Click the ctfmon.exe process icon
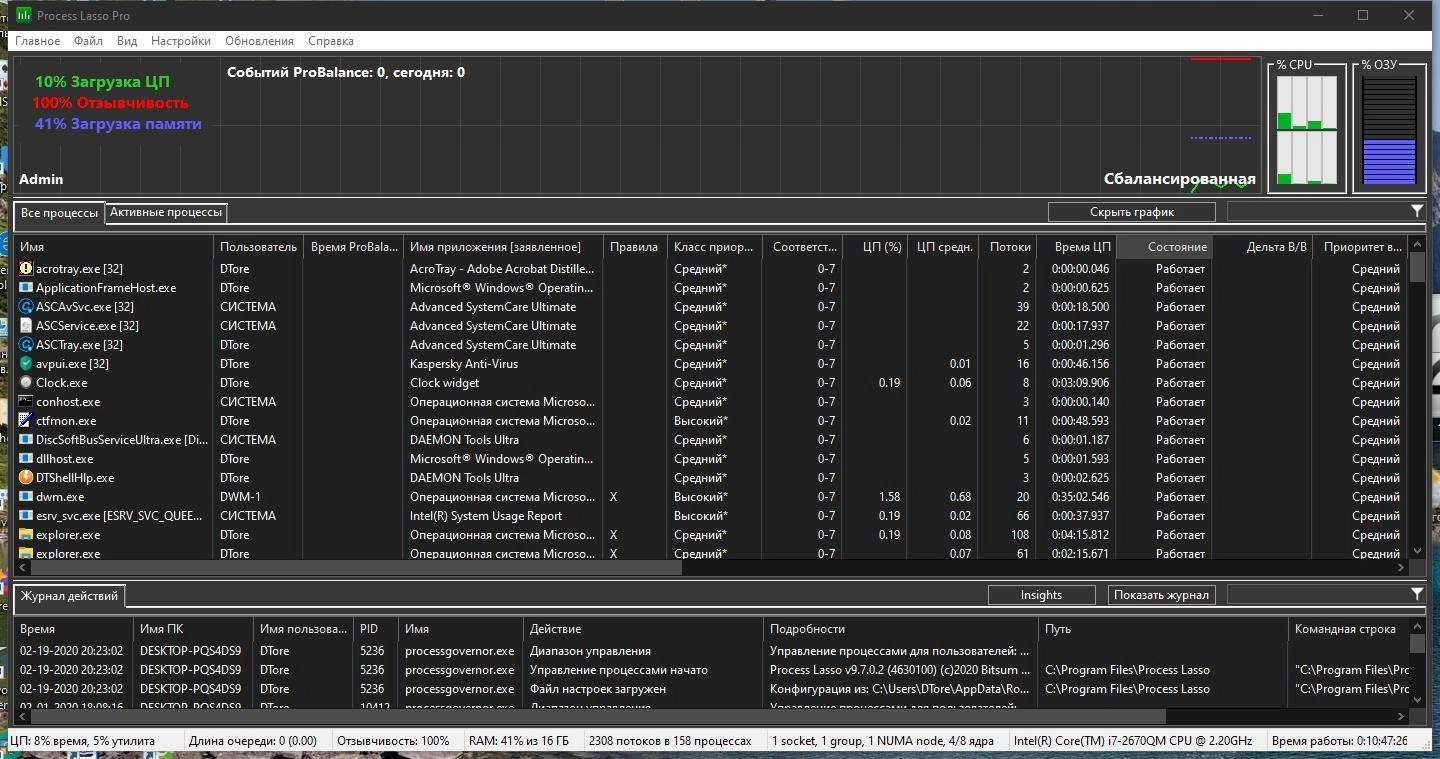 point(26,421)
